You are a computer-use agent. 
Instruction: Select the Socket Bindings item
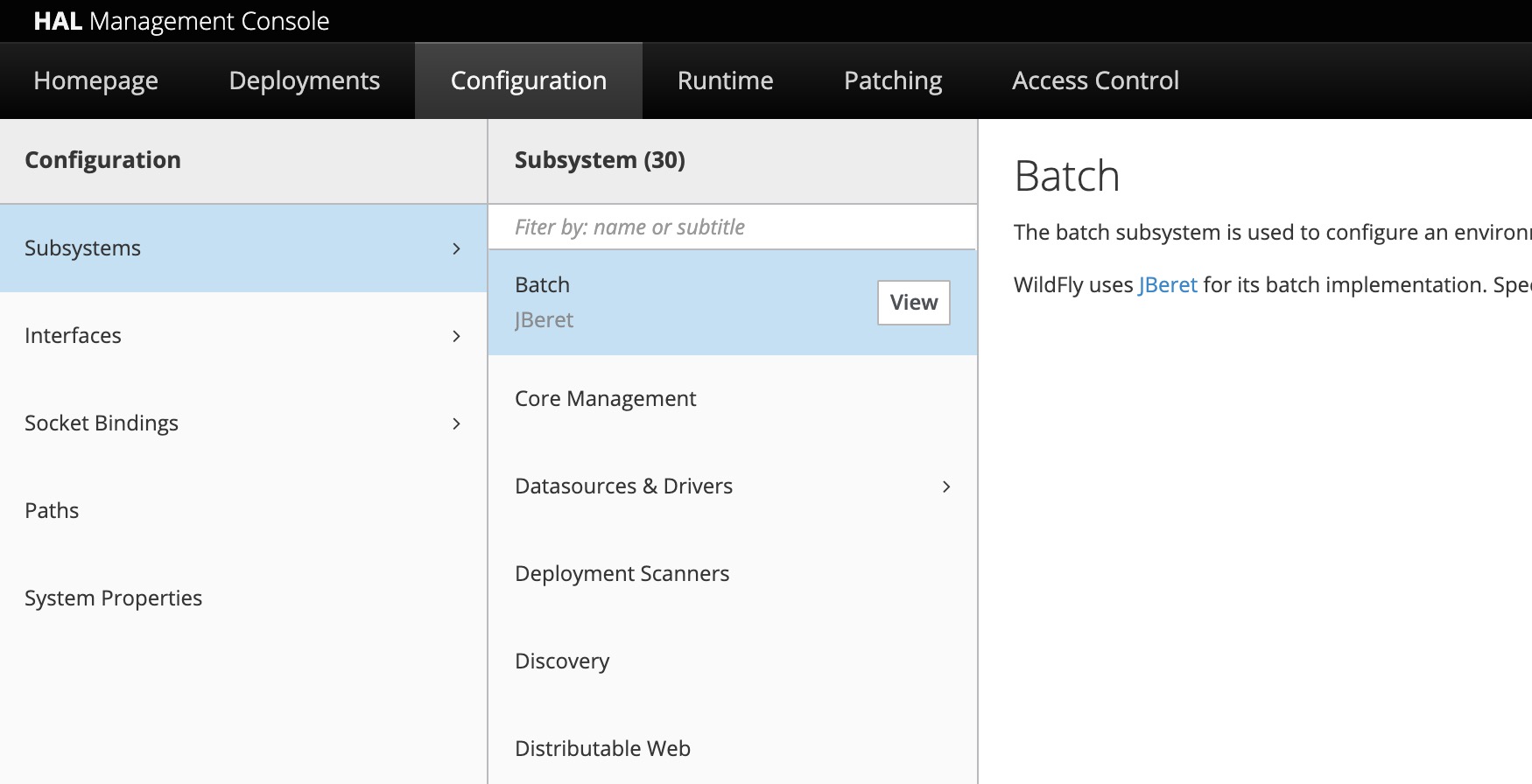point(243,423)
